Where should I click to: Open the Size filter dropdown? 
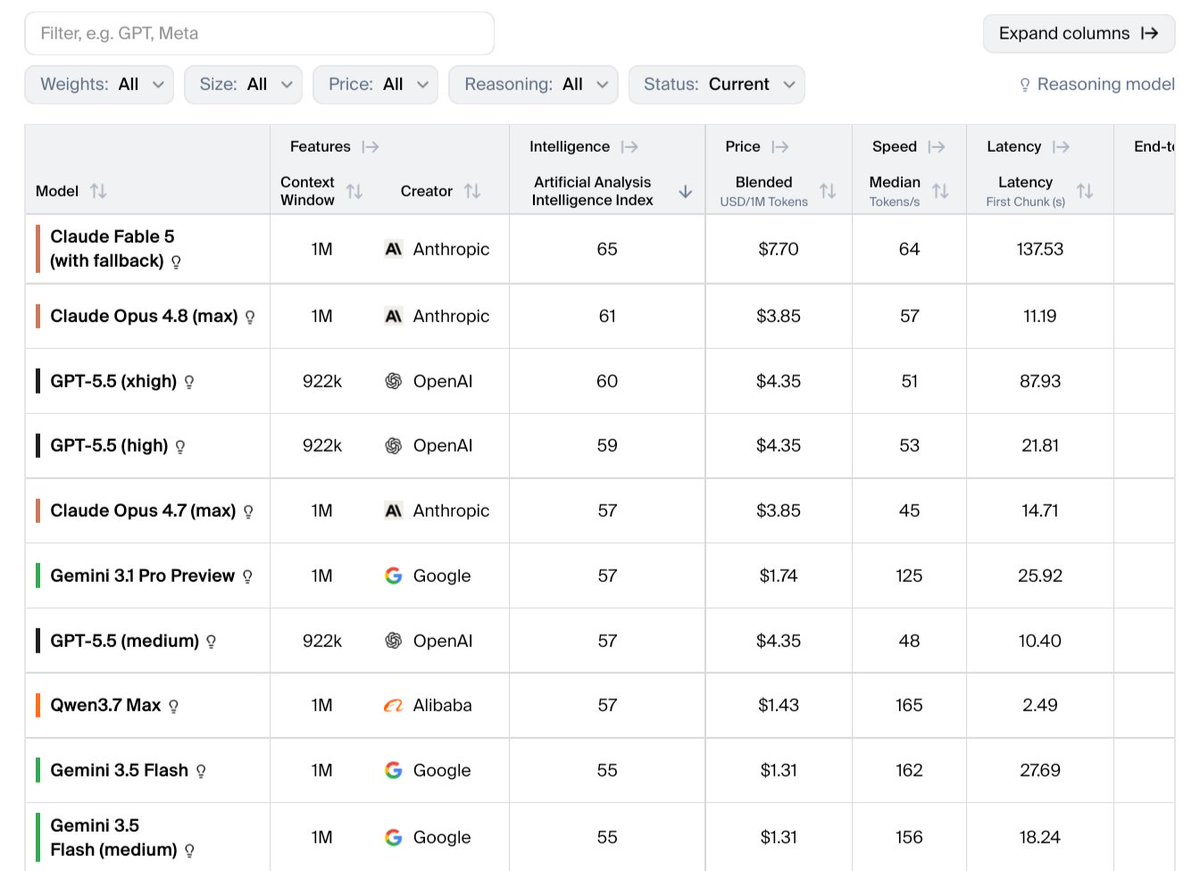(243, 85)
